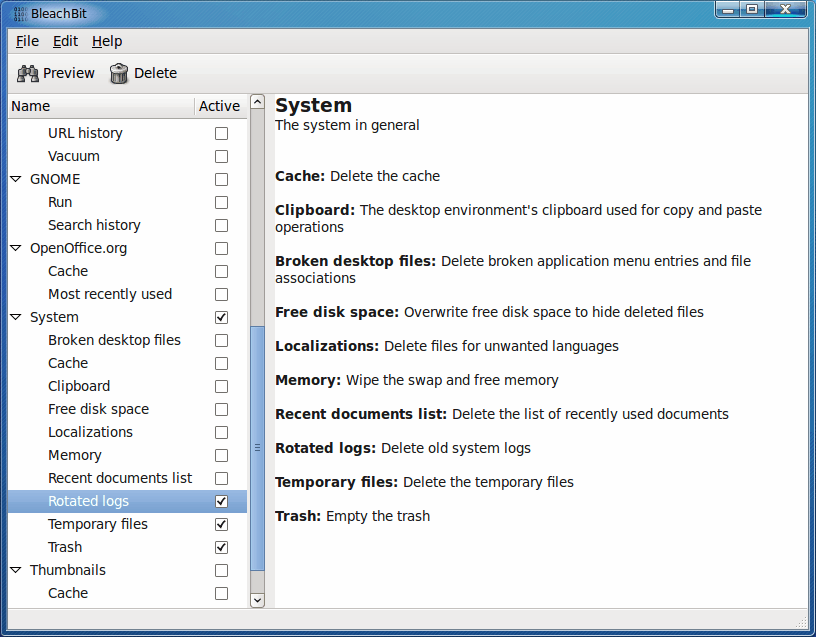This screenshot has width=816, height=637.
Task: Select the Search history row
Action: [x=128, y=225]
